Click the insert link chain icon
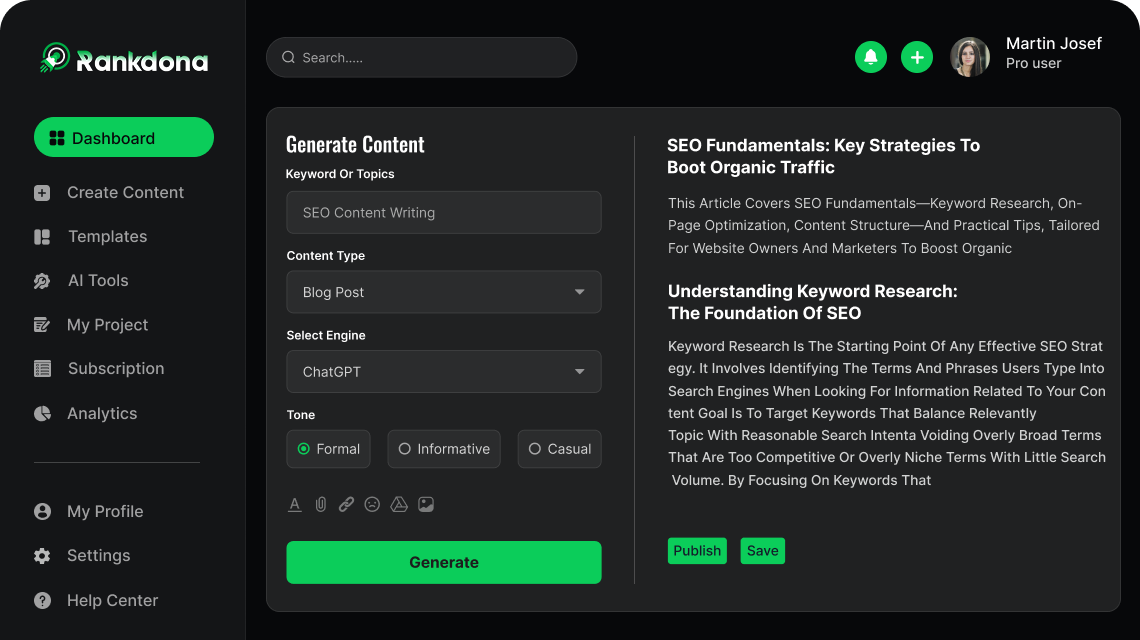 pos(346,505)
